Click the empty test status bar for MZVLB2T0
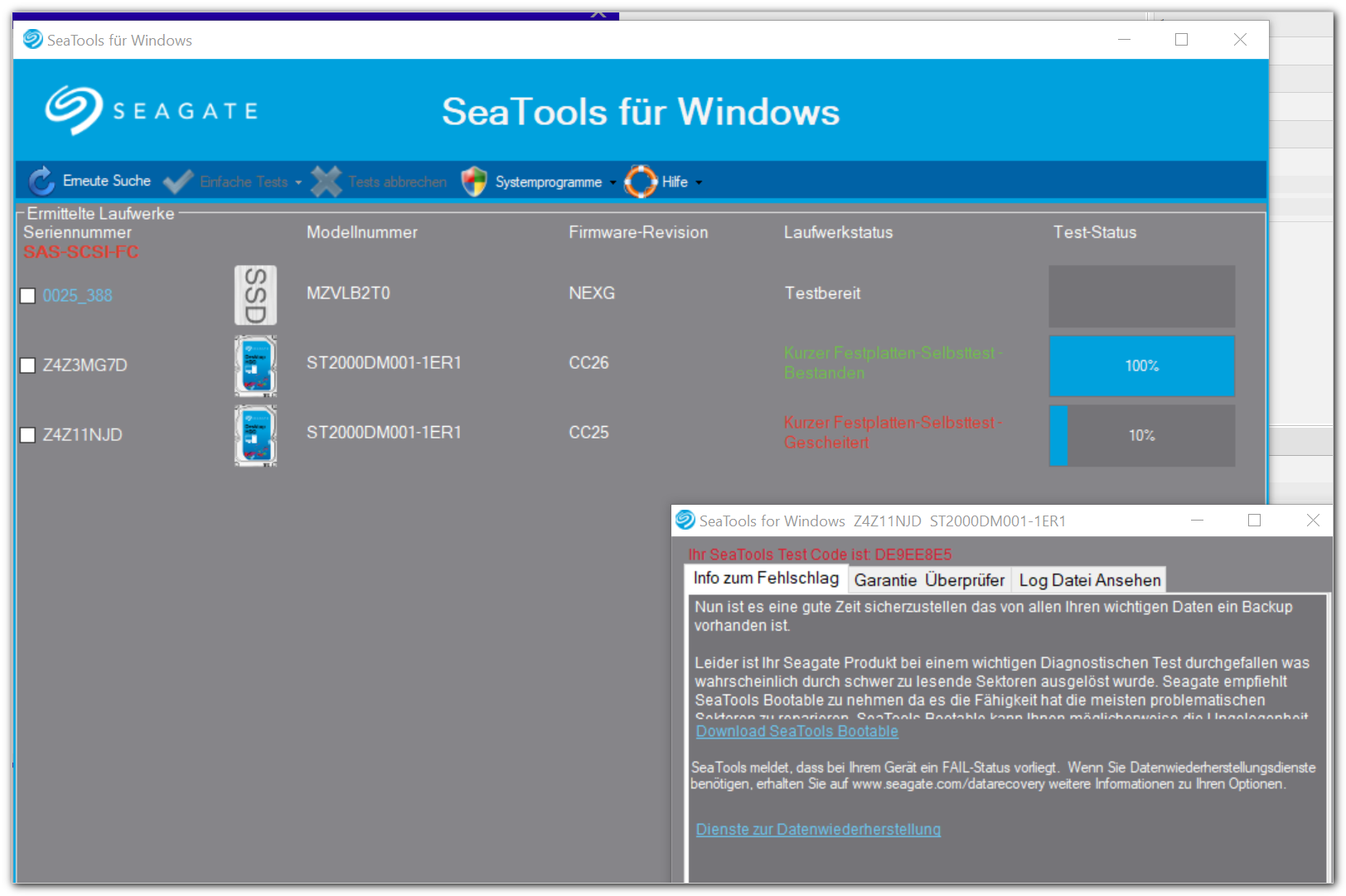 point(1141,296)
